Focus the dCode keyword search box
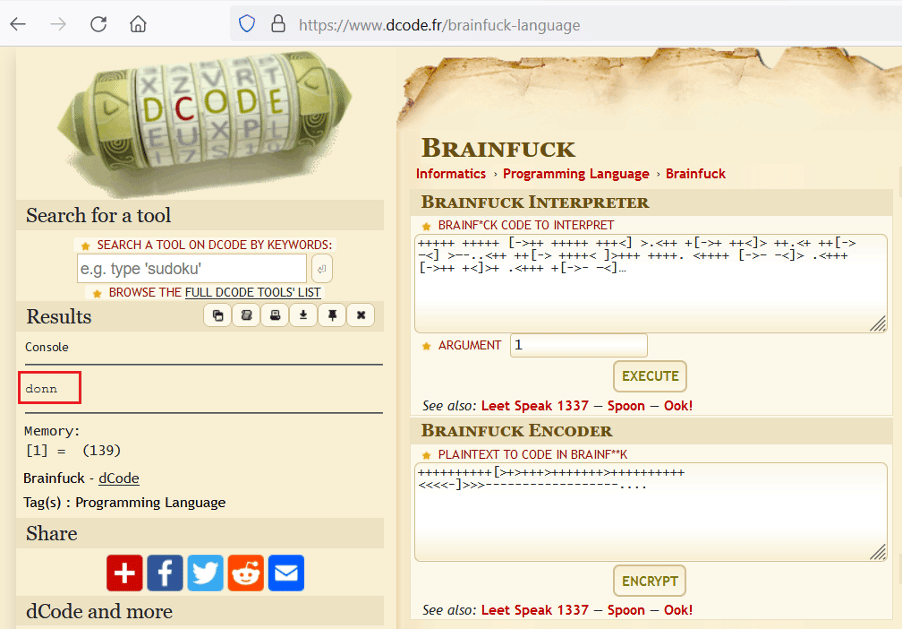The image size is (902, 630). coord(192,268)
